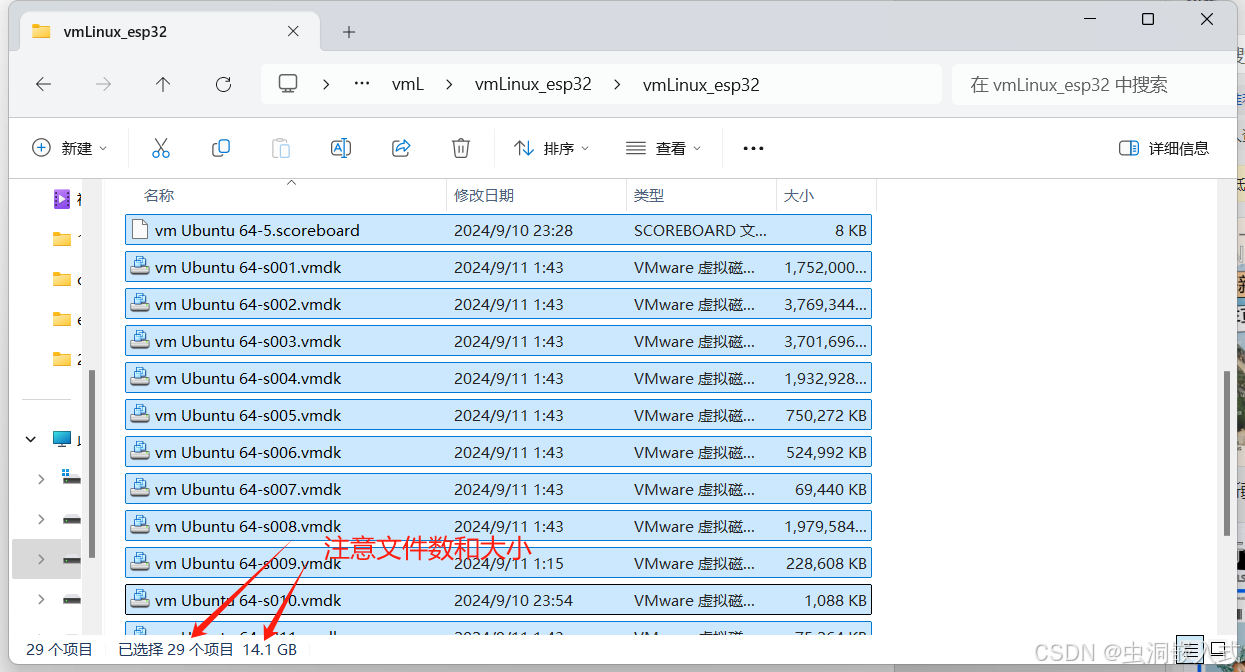Image resolution: width=1245 pixels, height=672 pixels.
Task: Click the Rename icon in toolbar
Action: click(x=341, y=148)
